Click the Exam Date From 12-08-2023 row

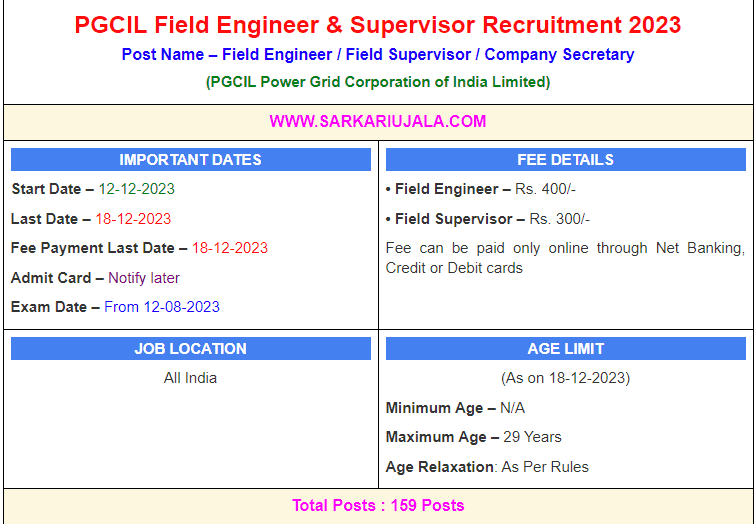pyautogui.click(x=115, y=307)
